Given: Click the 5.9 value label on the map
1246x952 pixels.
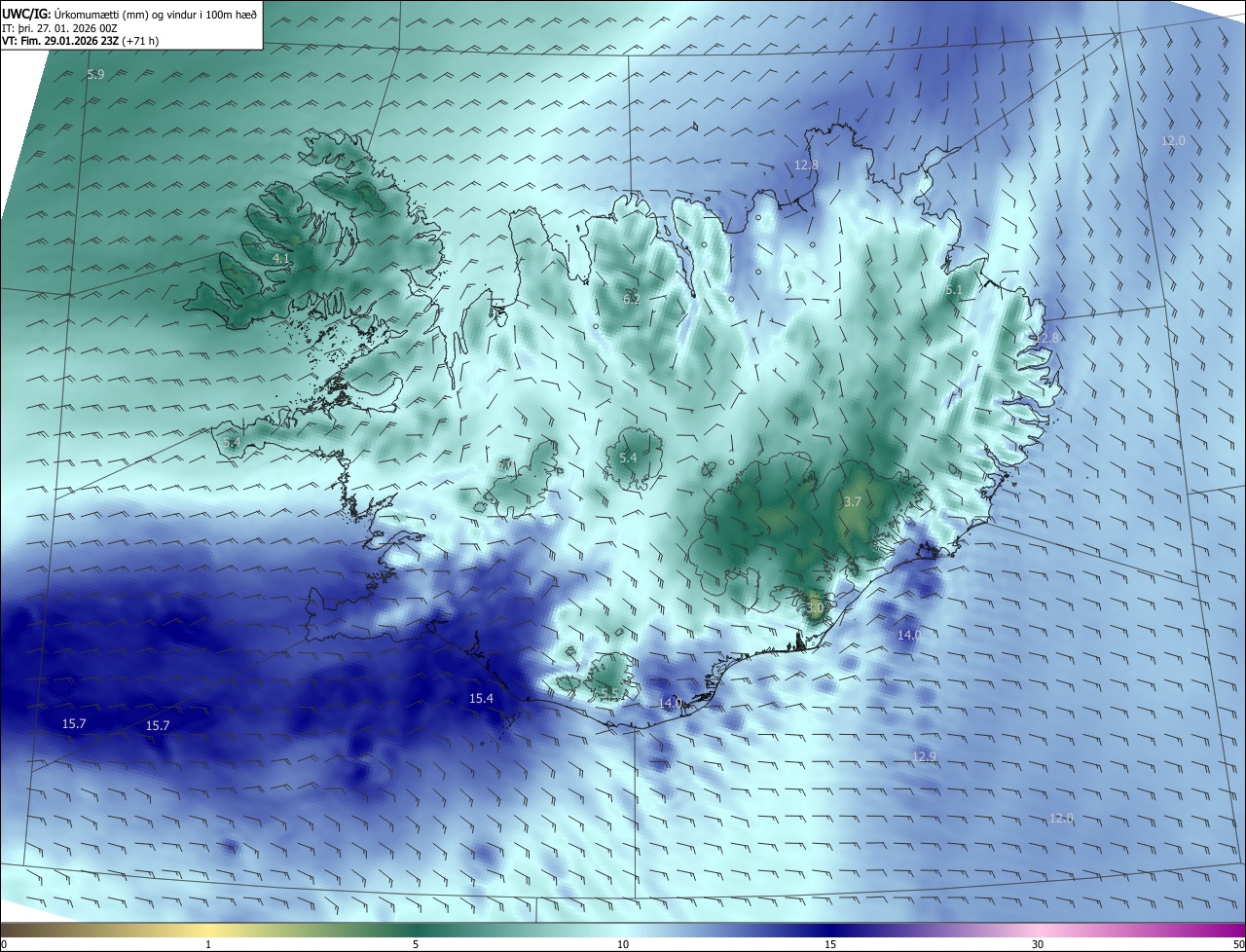Looking at the screenshot, I should [95, 74].
